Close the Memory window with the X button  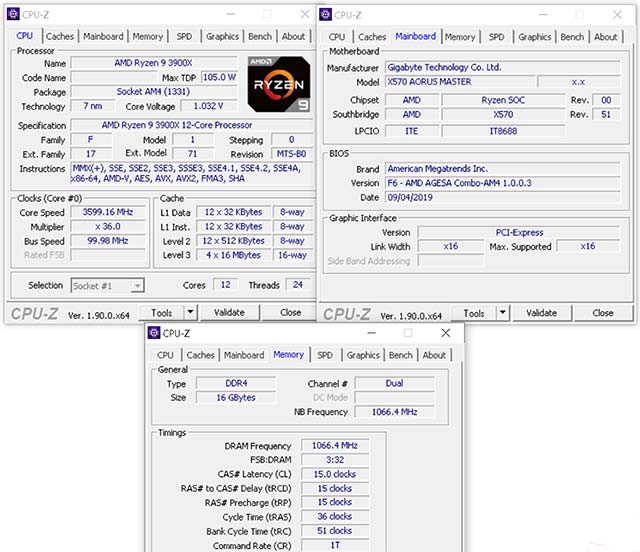446,333
